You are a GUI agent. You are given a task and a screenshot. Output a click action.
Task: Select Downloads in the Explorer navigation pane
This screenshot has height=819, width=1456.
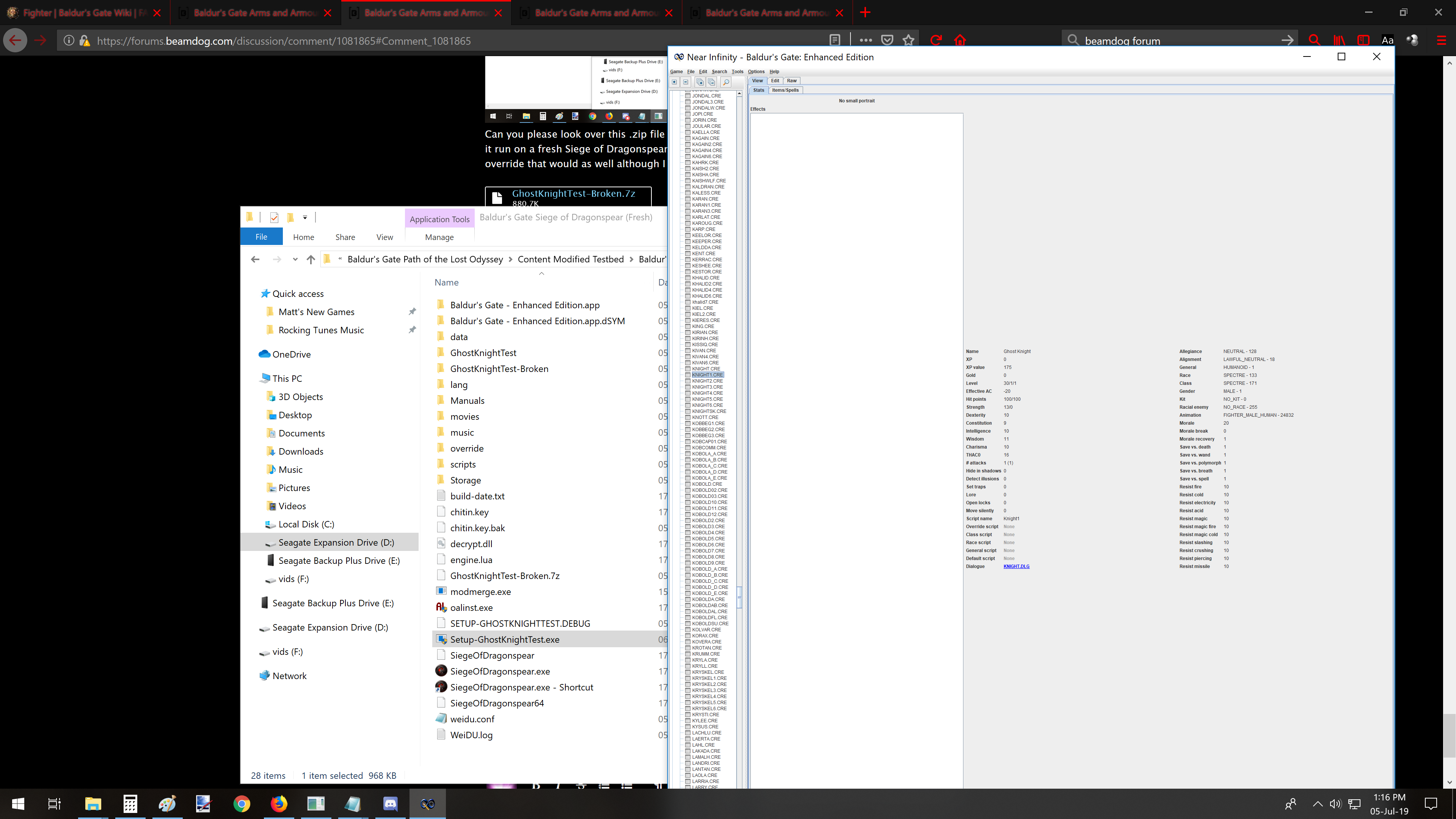click(x=301, y=451)
